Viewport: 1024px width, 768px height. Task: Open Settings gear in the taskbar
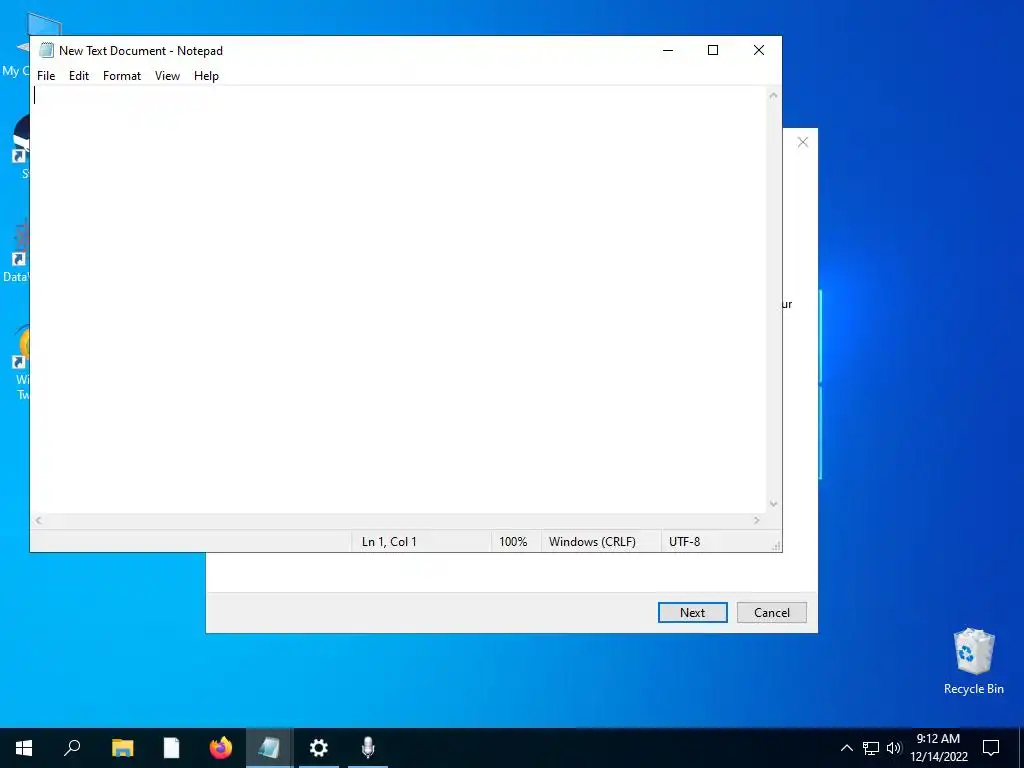pos(319,748)
